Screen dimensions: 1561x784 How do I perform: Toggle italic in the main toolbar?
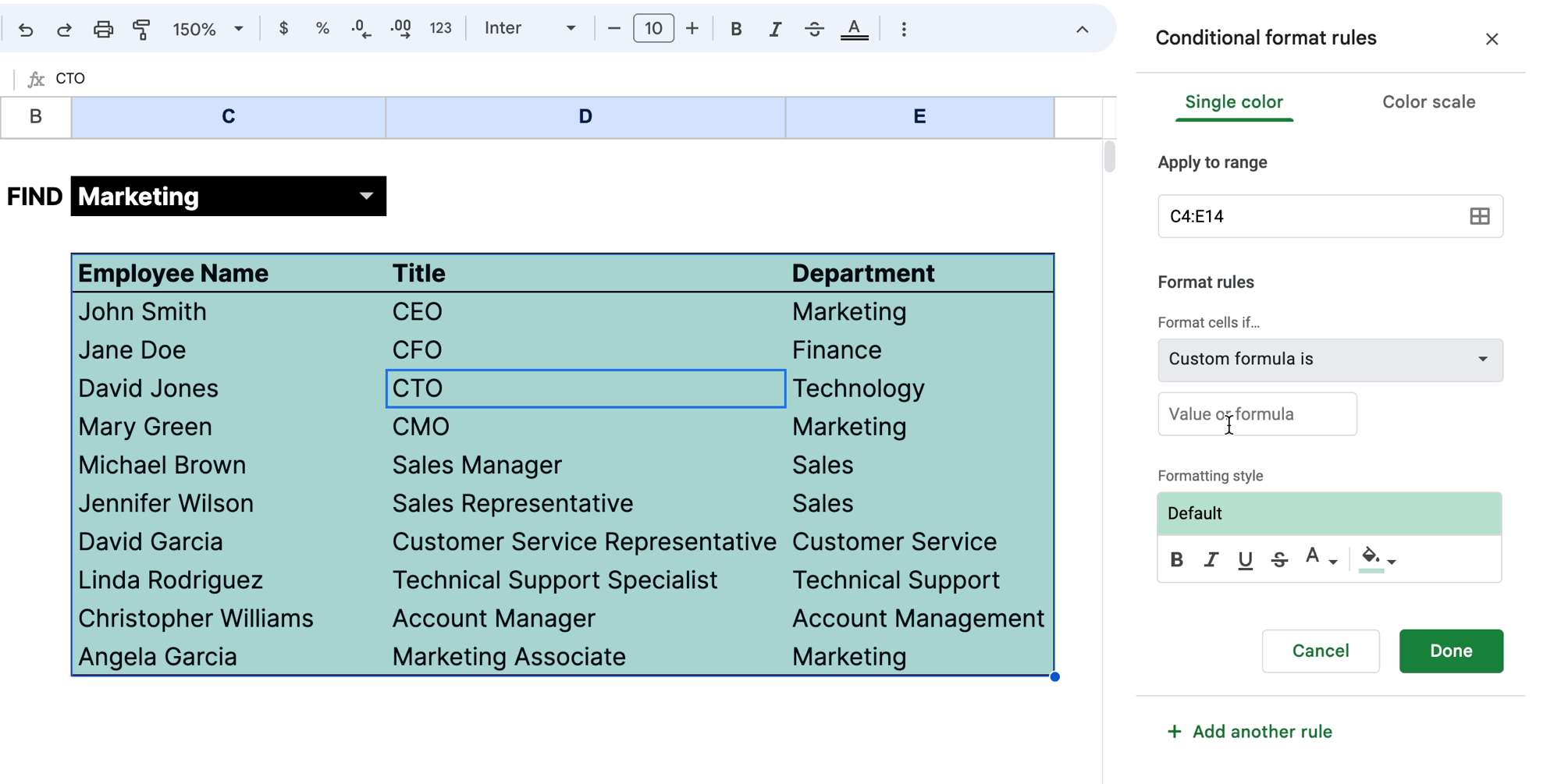pos(775,29)
